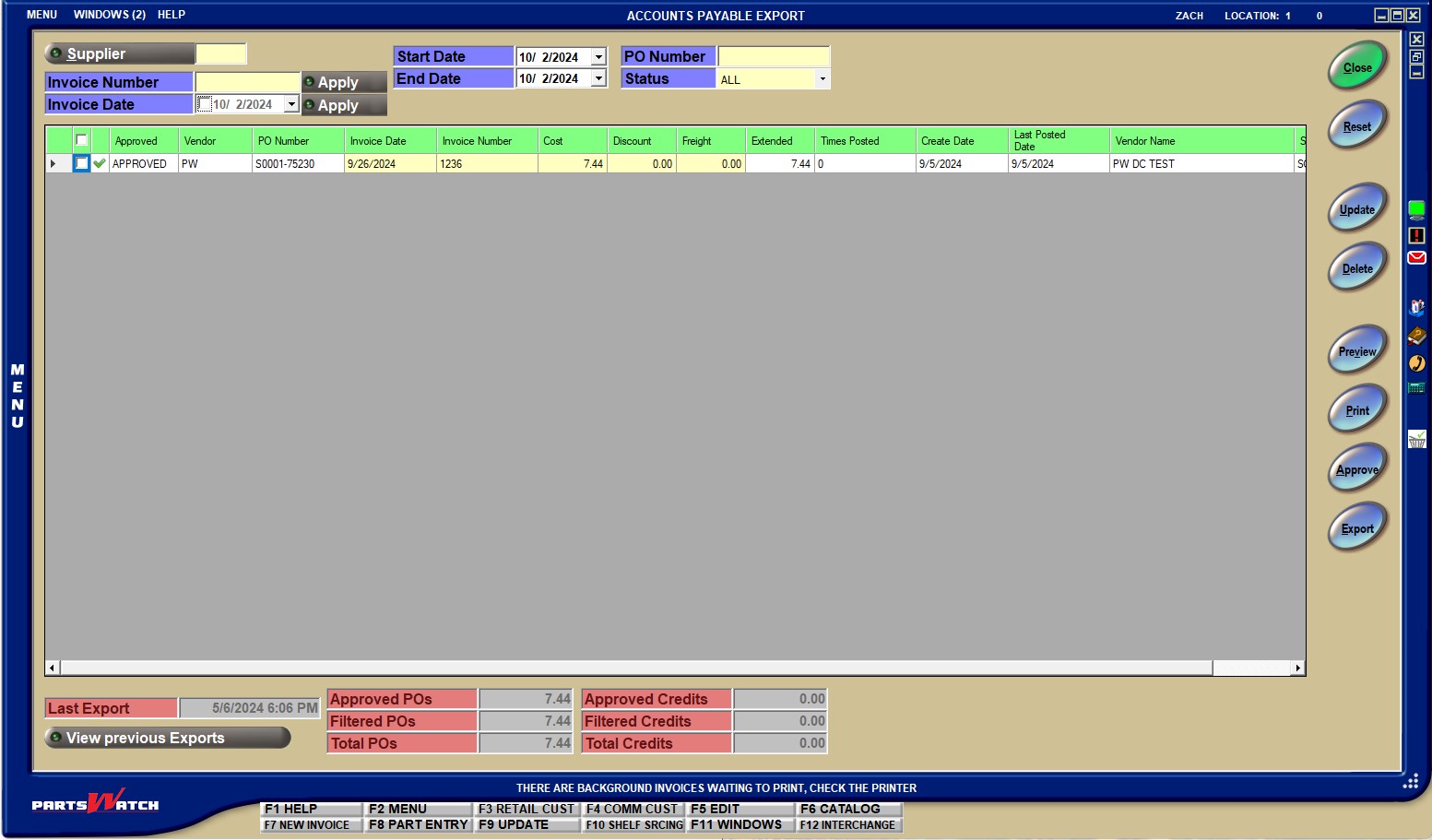Open the Start Date calendar dropdown

(x=598, y=57)
